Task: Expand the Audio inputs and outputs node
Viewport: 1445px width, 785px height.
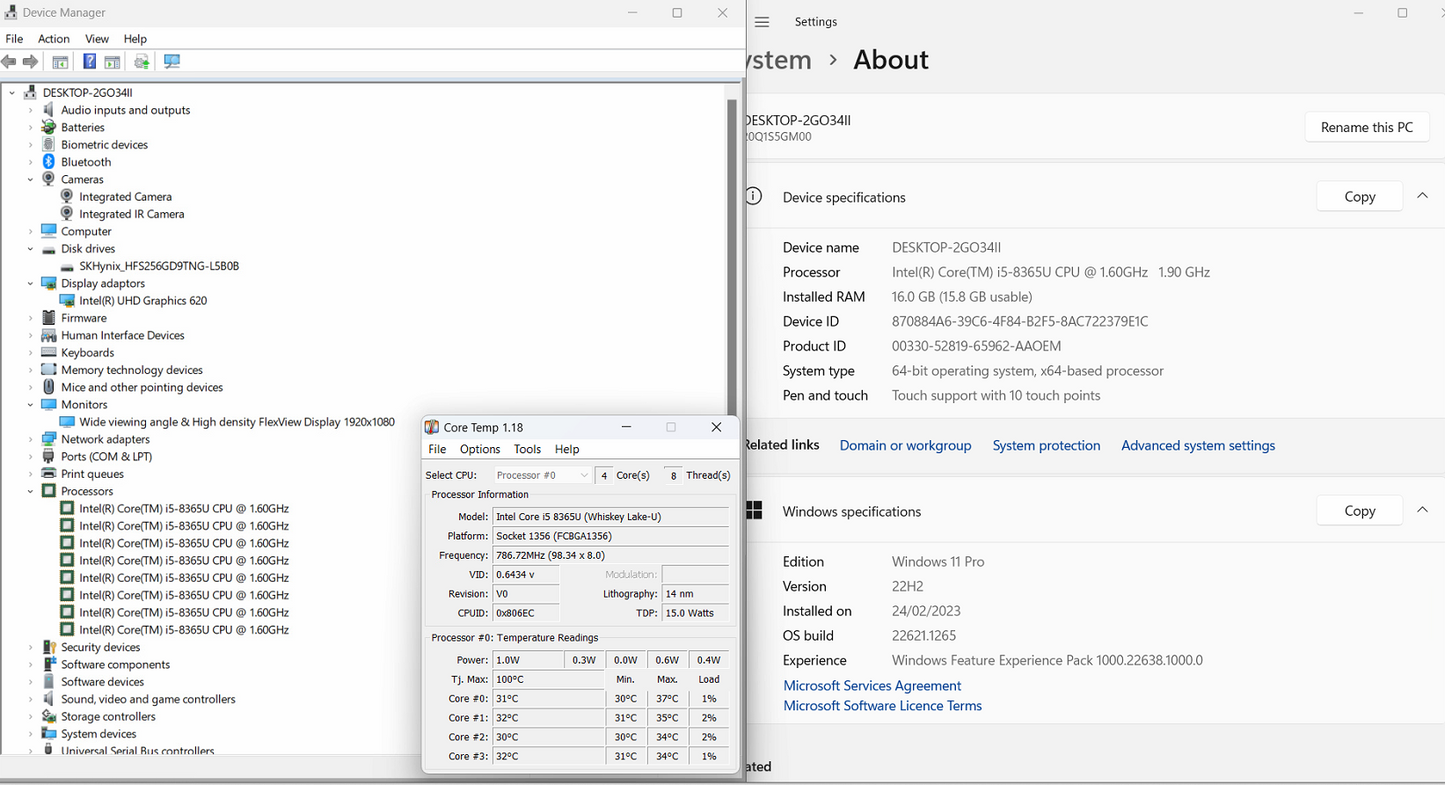Action: (30, 110)
